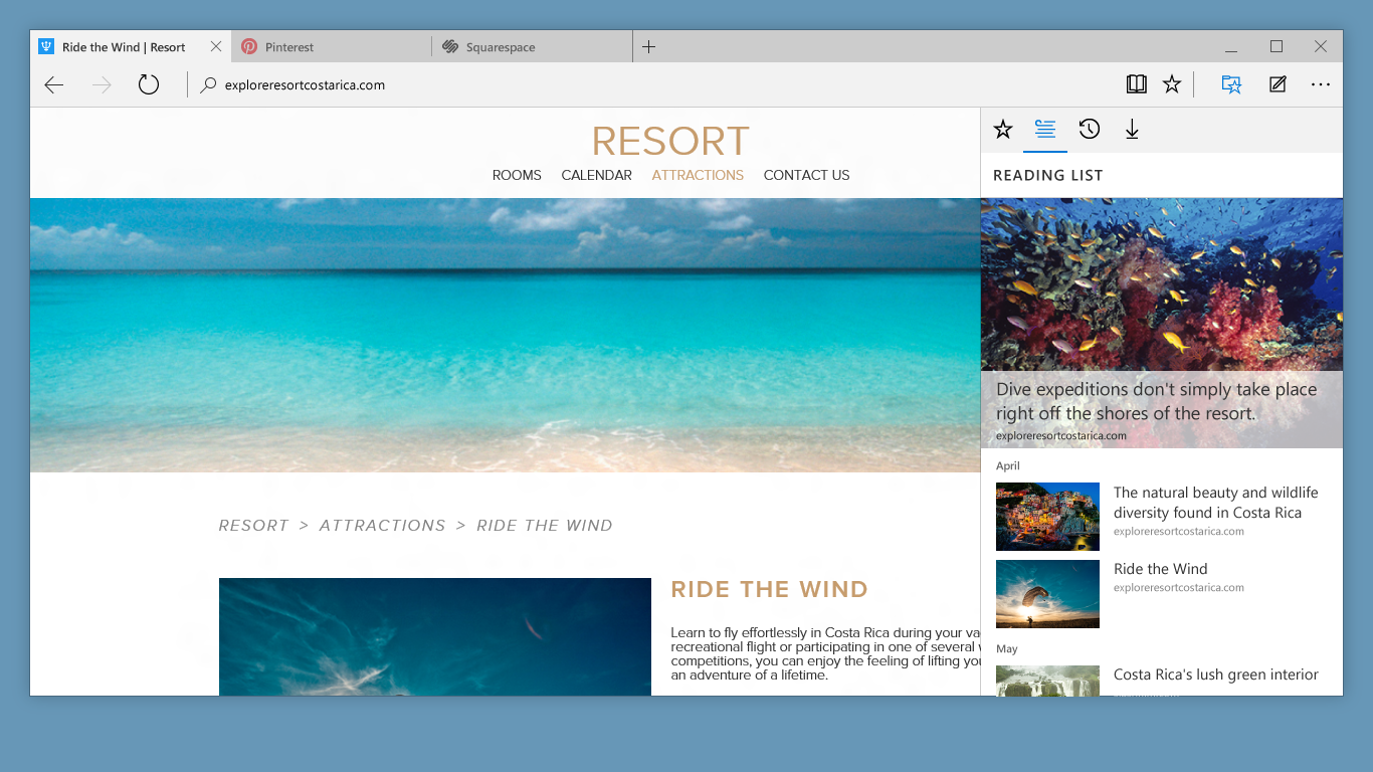Open 'Costa Rica's lush green interior' entry
Screen dimensions: 1373x772
point(1216,675)
